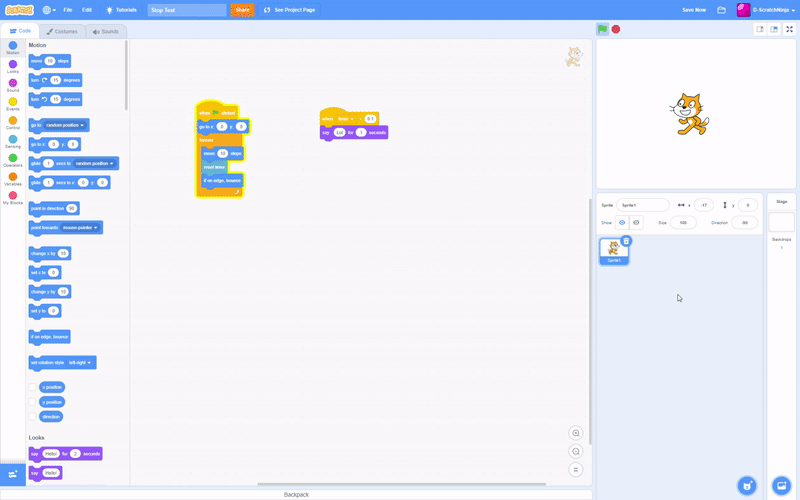Click the workspace horizontal scrollbar
Screen dimensions: 800x500
point(402,484)
